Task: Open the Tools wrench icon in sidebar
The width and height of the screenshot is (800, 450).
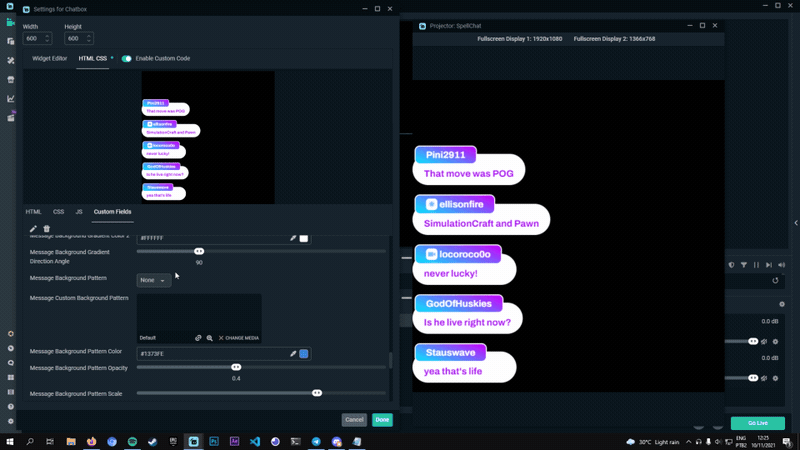Action: [x=10, y=60]
